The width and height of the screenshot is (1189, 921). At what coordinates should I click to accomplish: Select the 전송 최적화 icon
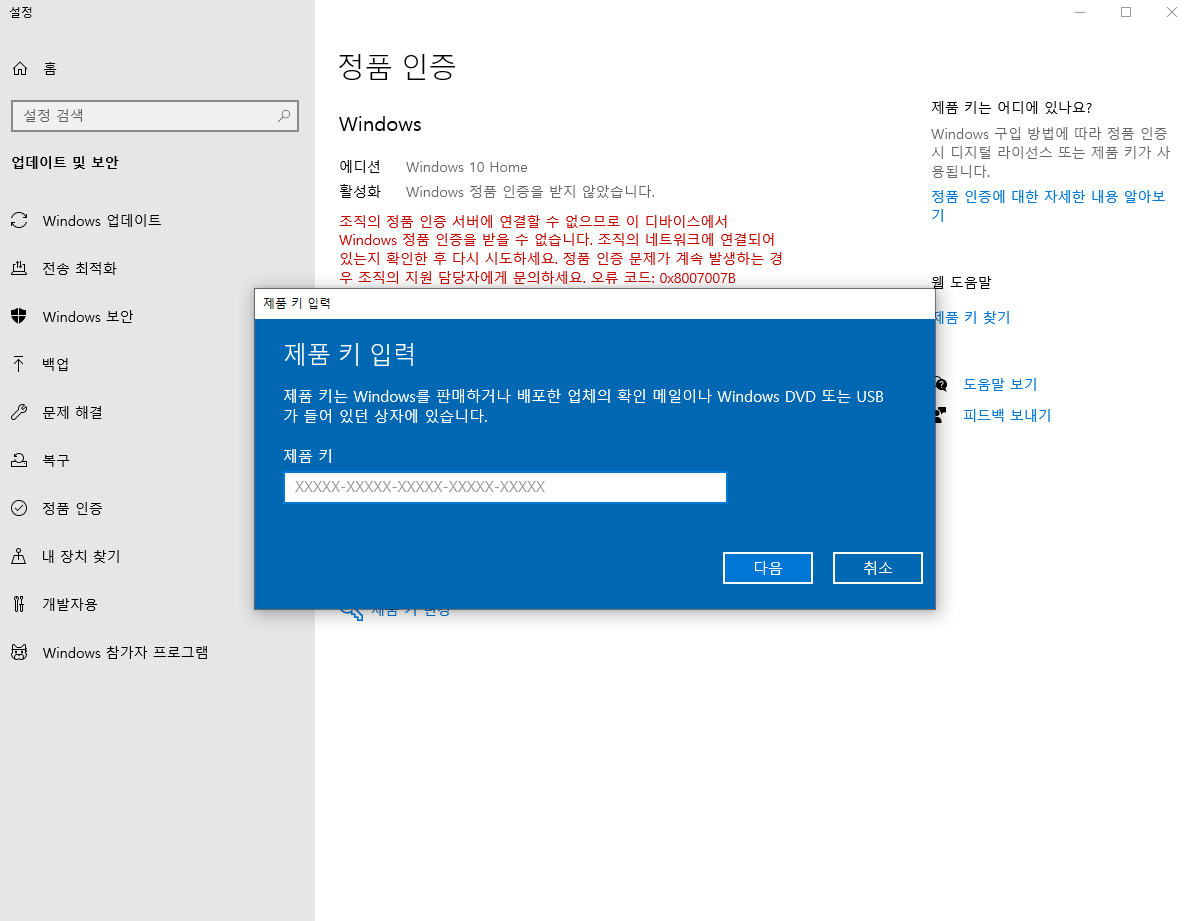(19, 268)
